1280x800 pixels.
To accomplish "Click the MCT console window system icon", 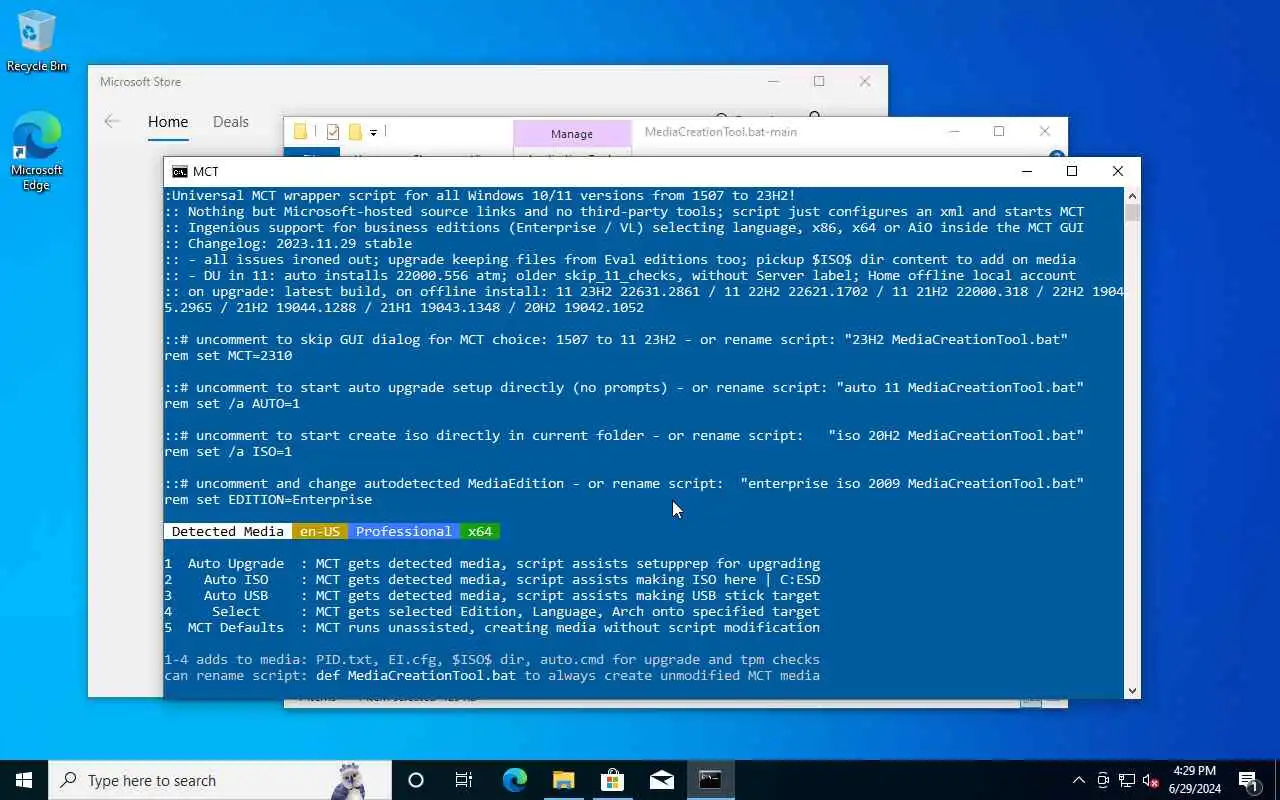I will point(179,172).
